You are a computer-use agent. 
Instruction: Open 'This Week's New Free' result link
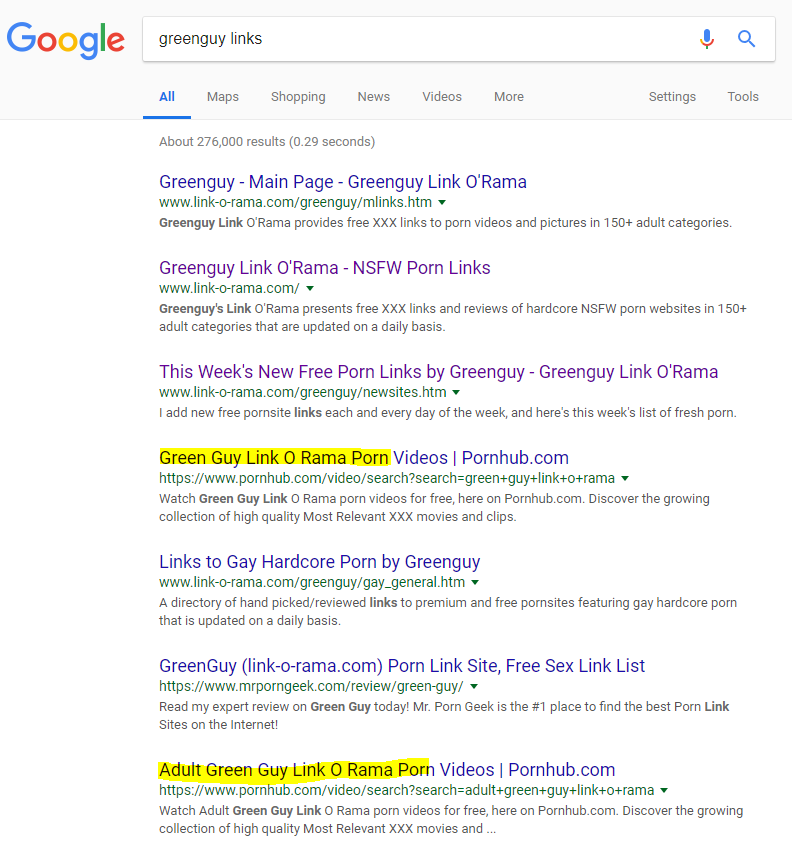click(x=438, y=372)
